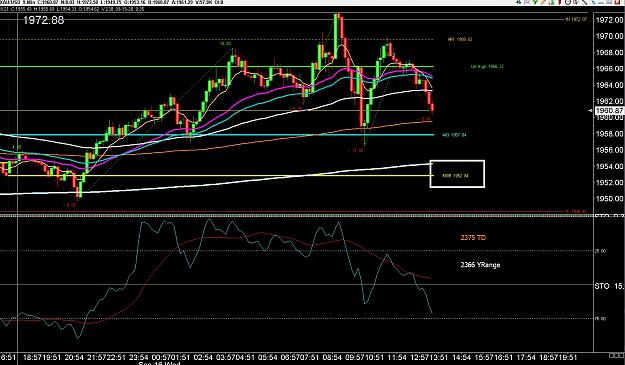The image size is (625, 365).
Task: Click the 1966.00 price axis label
Action: point(609,69)
